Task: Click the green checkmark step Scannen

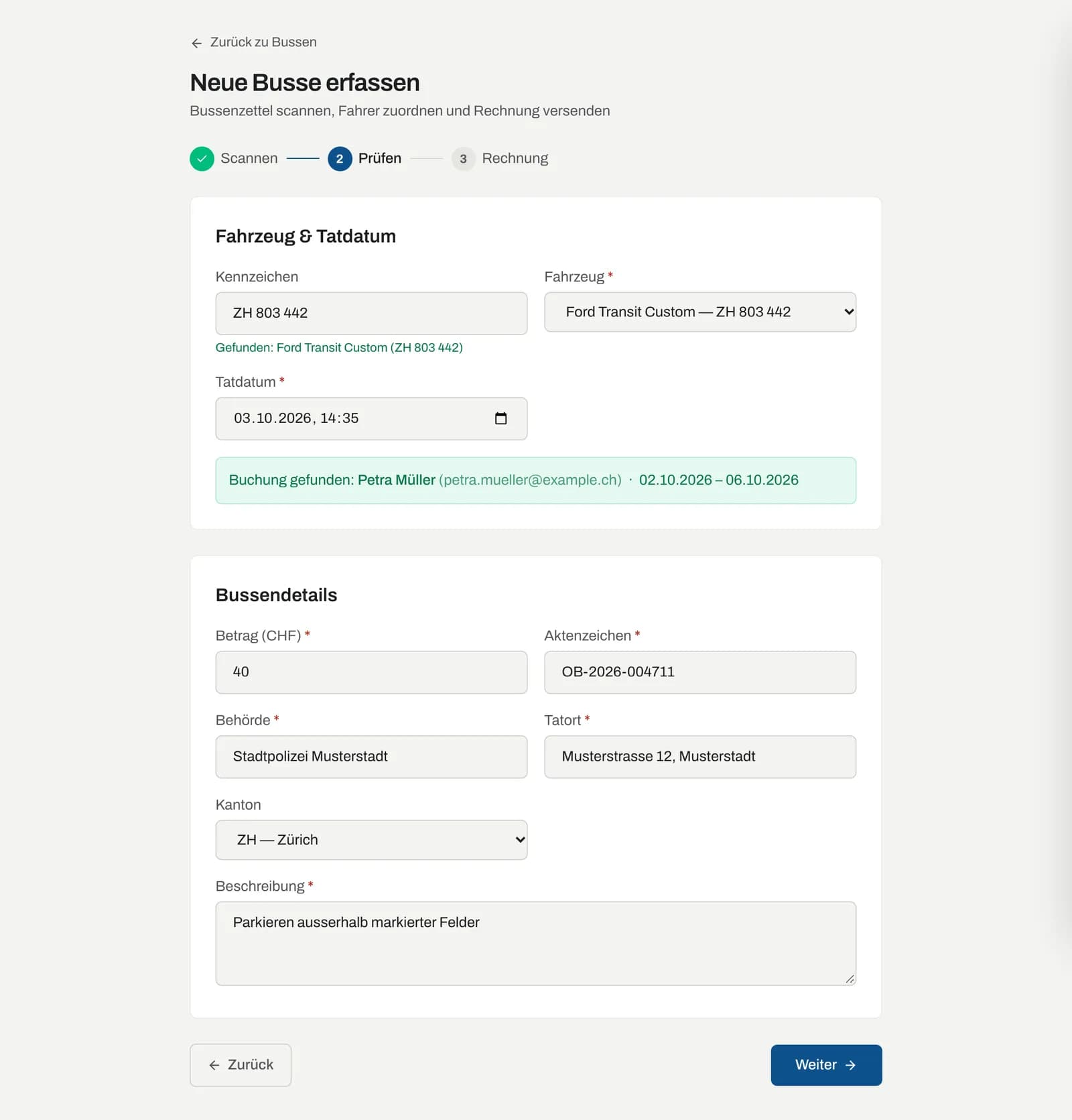Action: (x=202, y=159)
